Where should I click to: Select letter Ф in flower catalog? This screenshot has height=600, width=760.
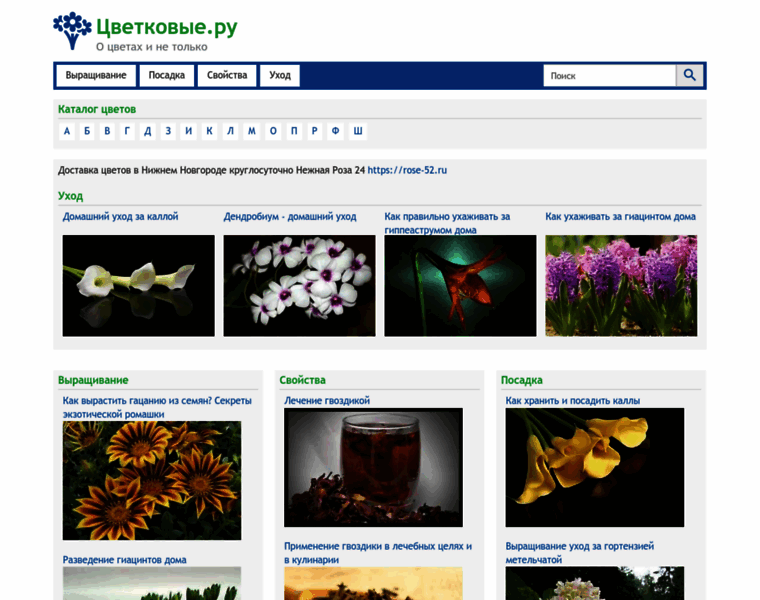336,131
